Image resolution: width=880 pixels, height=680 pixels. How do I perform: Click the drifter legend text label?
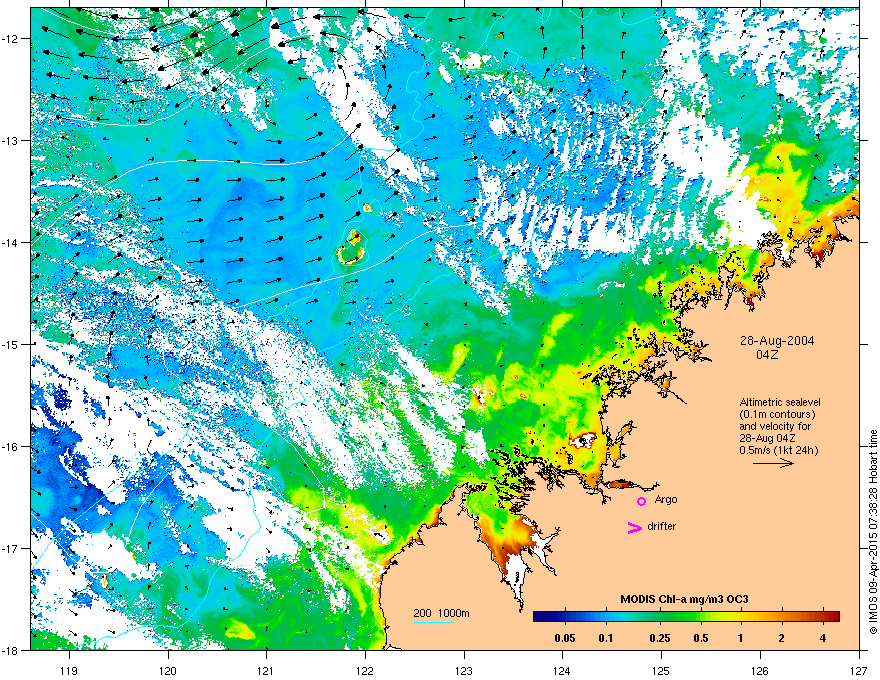tap(662, 526)
